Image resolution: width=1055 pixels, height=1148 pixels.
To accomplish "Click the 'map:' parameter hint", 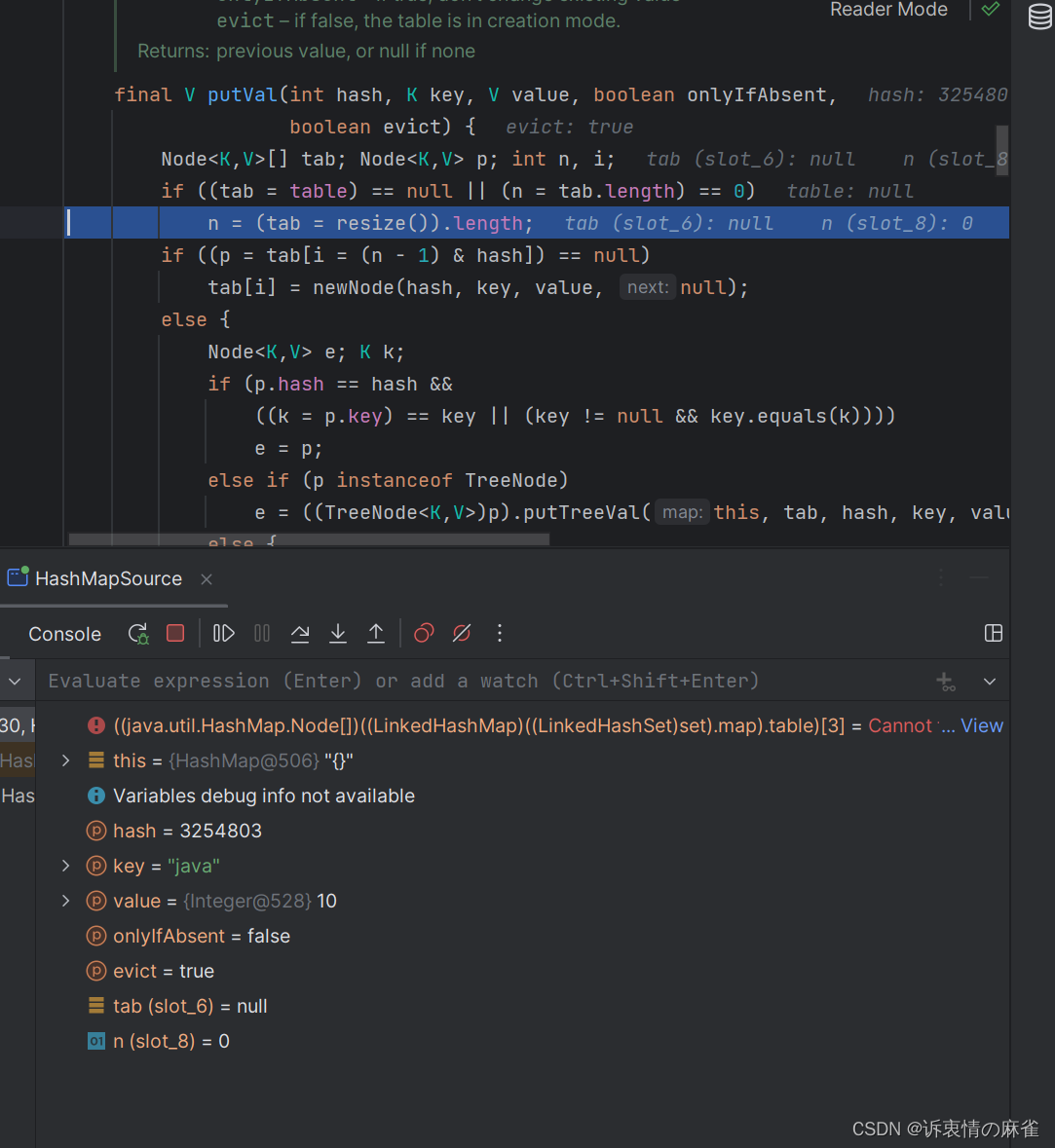I will [x=682, y=512].
